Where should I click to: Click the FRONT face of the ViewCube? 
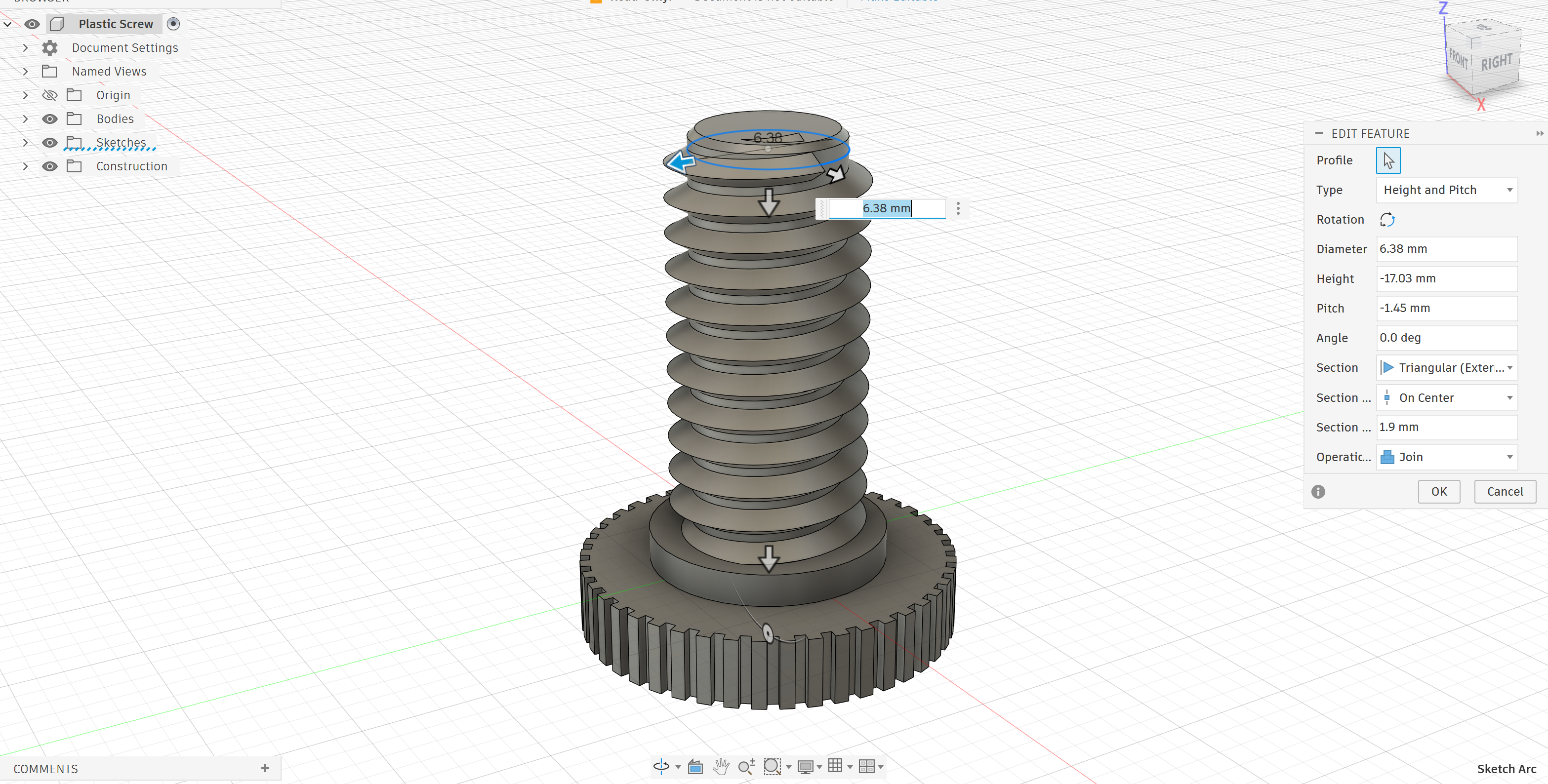[1459, 59]
